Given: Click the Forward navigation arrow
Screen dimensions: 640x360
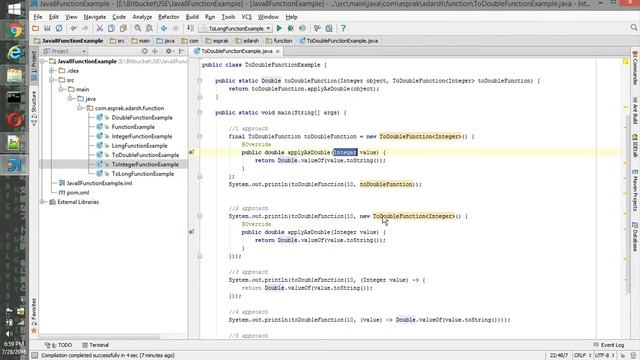Looking at the screenshot, I should (x=176, y=29).
